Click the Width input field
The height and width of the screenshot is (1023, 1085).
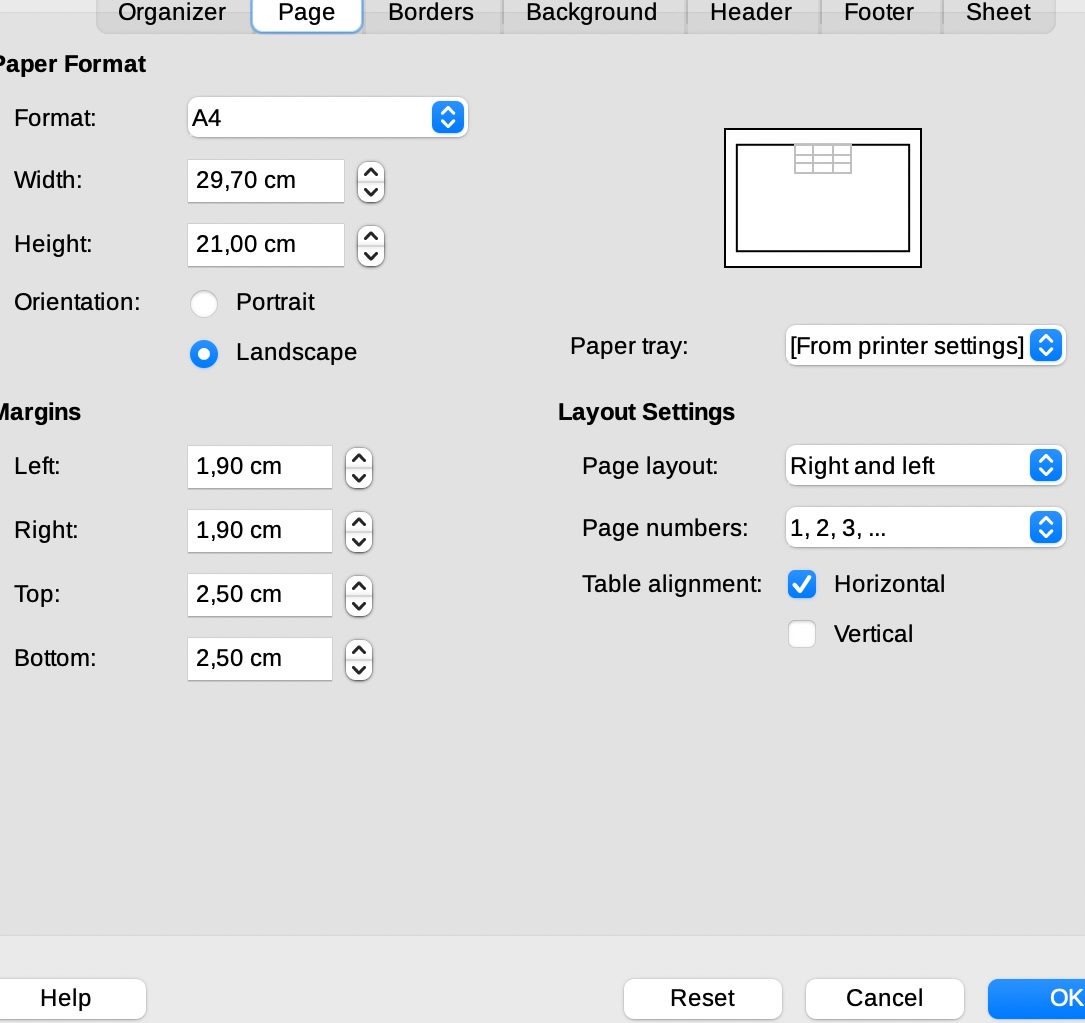[x=265, y=181]
